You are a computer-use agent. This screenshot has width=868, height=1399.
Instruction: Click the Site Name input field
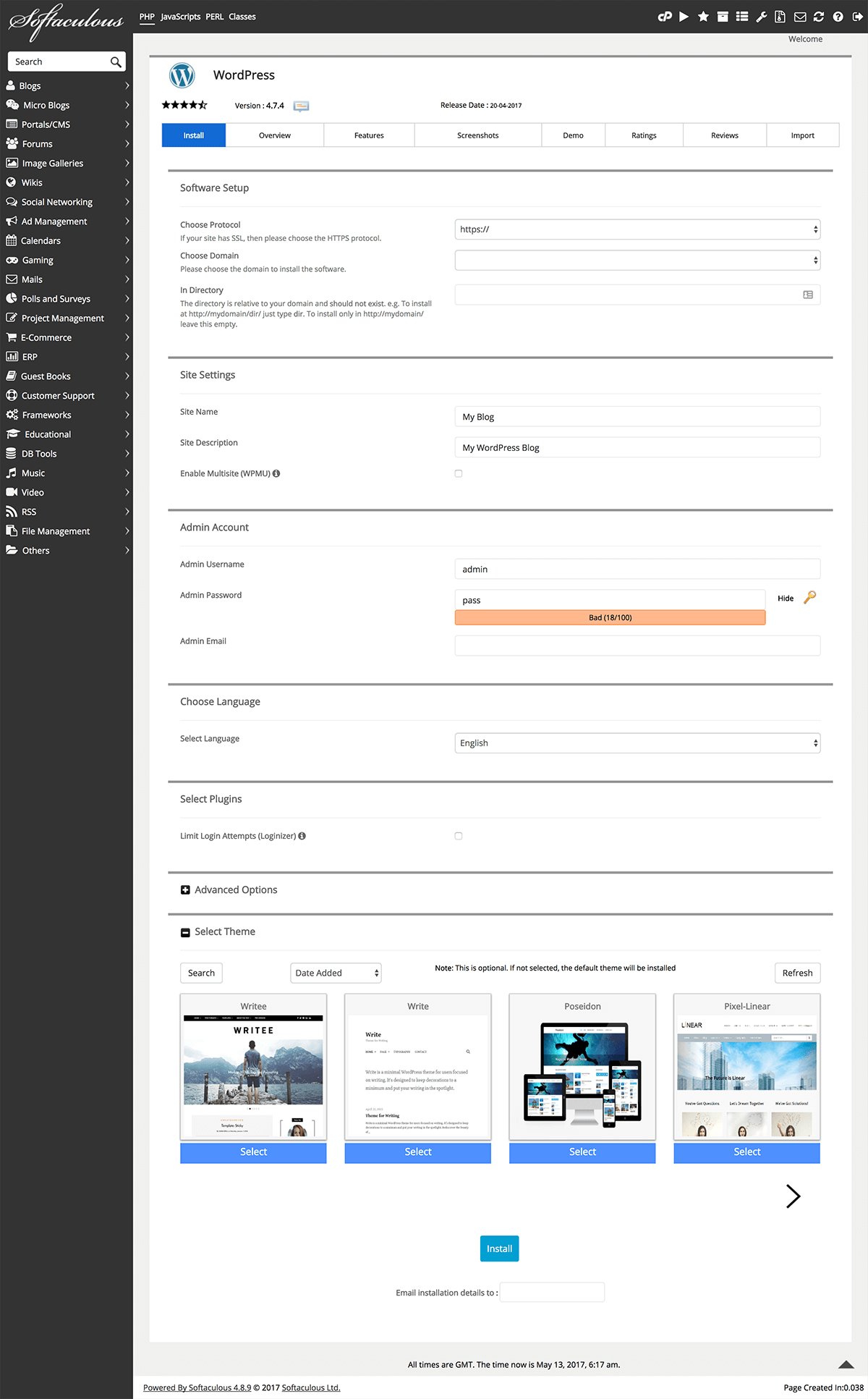click(x=637, y=416)
